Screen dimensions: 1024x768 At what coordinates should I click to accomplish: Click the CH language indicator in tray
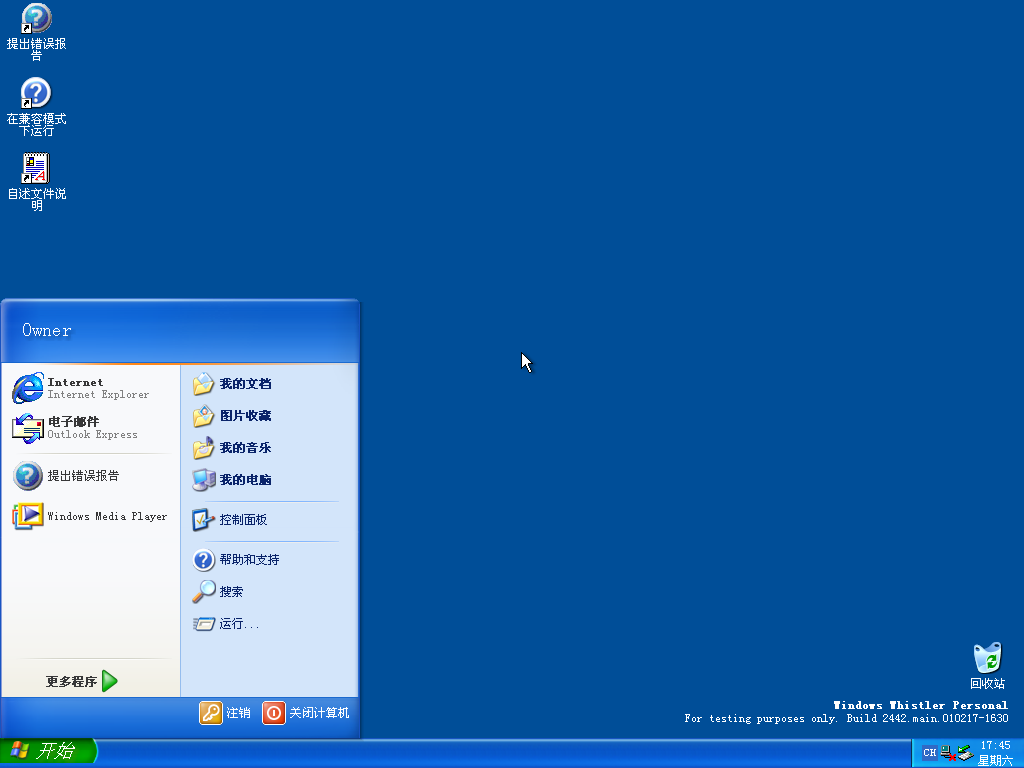coord(929,752)
